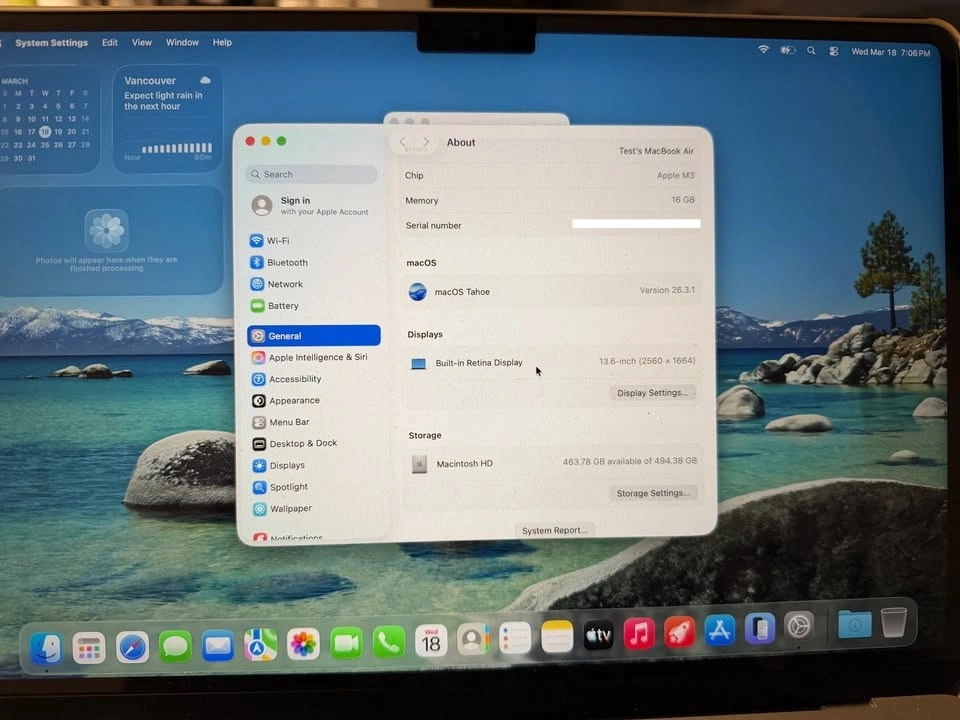
Task: Click the forward navigation chevron
Action: (426, 143)
